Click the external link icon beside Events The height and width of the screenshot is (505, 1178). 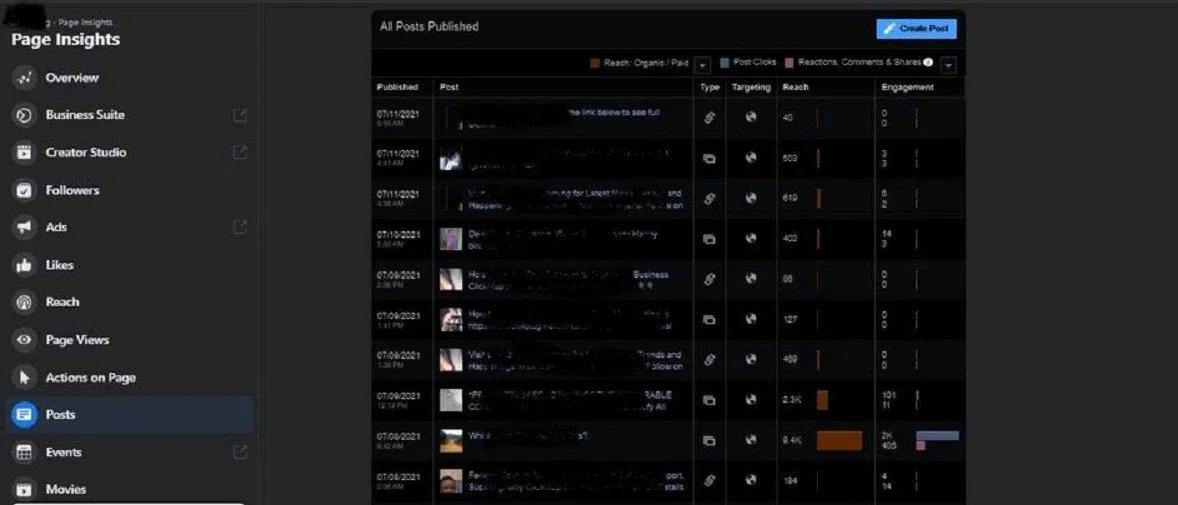240,452
